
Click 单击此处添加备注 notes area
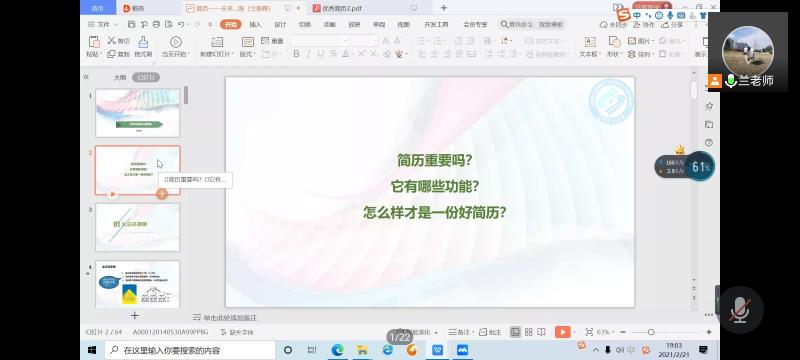click(x=230, y=317)
